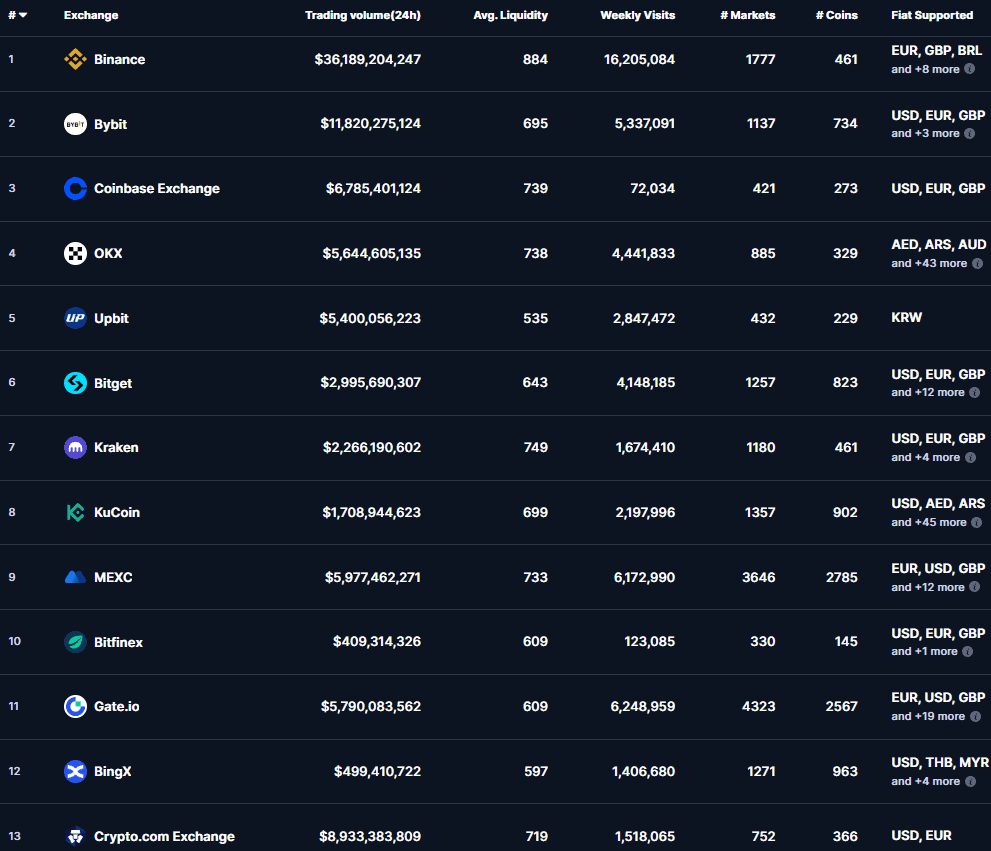Click the Kraken logo icon

pos(75,448)
